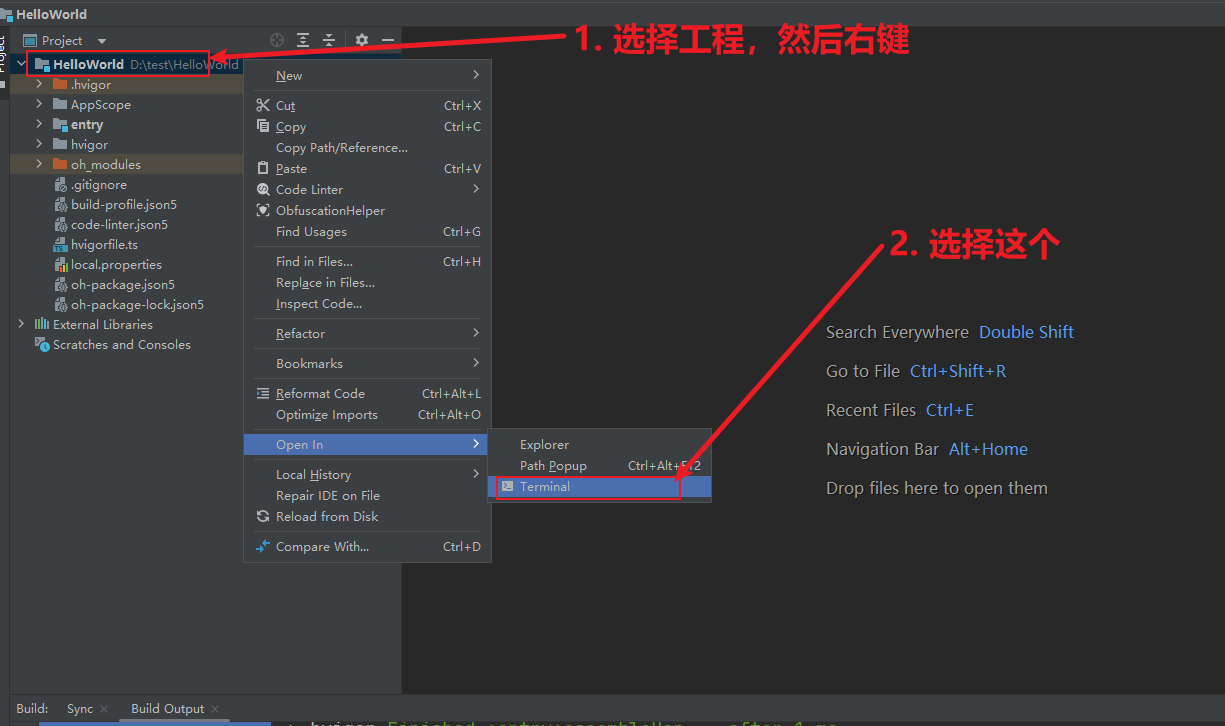Click the Paste clipboard icon
Screen dimensions: 1225x726
click(x=263, y=168)
